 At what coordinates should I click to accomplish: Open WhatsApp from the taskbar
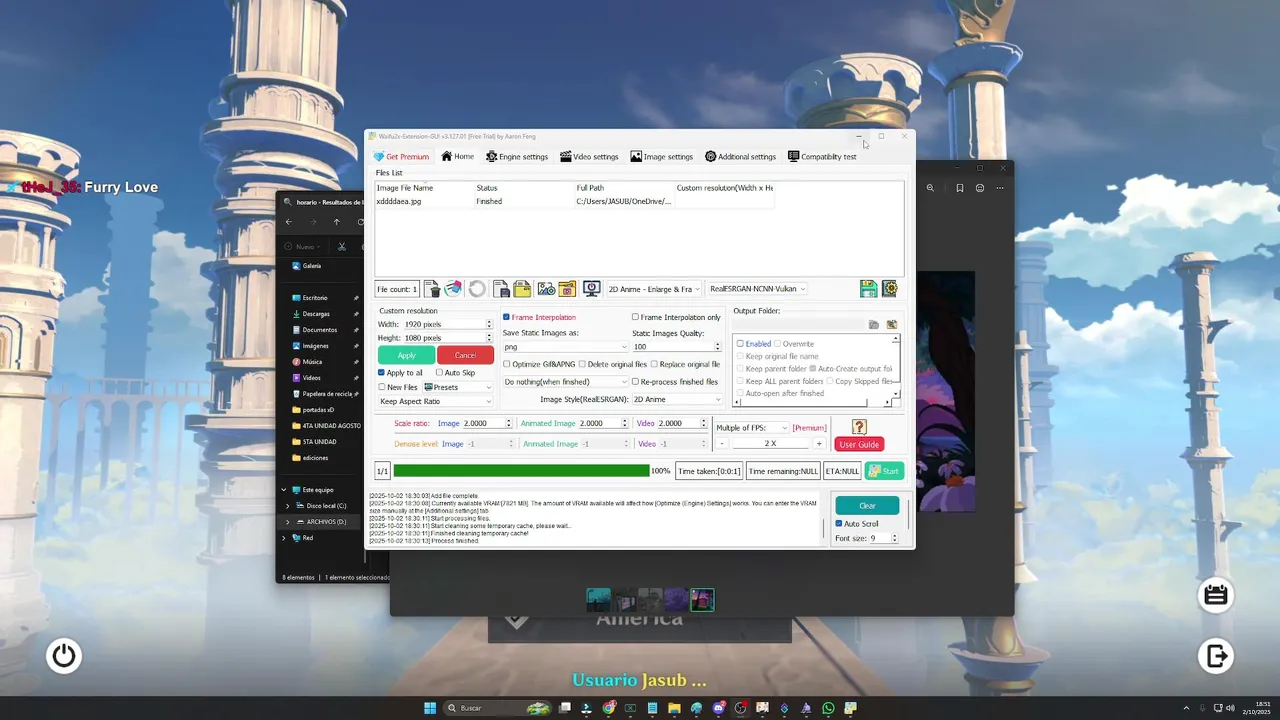click(x=828, y=708)
